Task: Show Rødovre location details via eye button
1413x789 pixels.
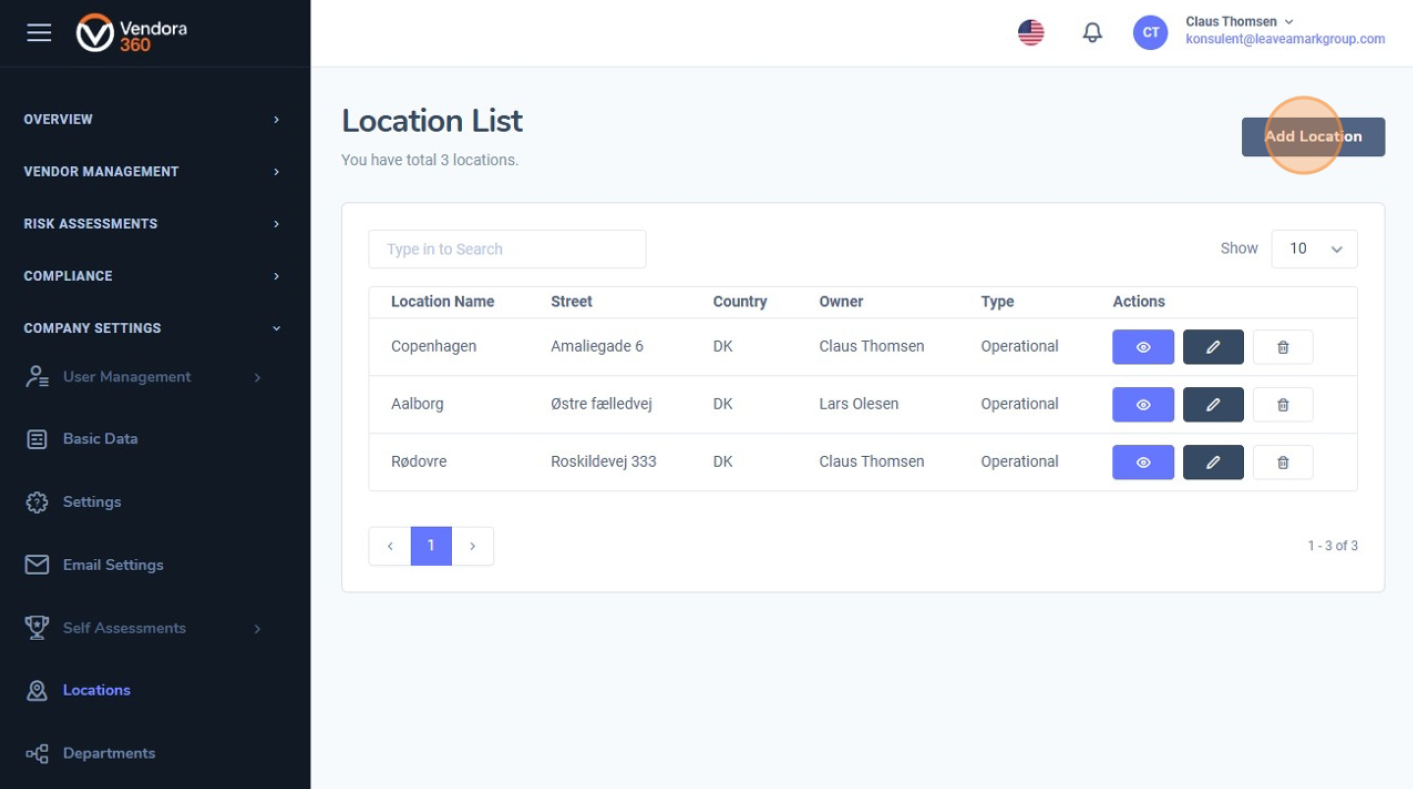Action: [1143, 463]
